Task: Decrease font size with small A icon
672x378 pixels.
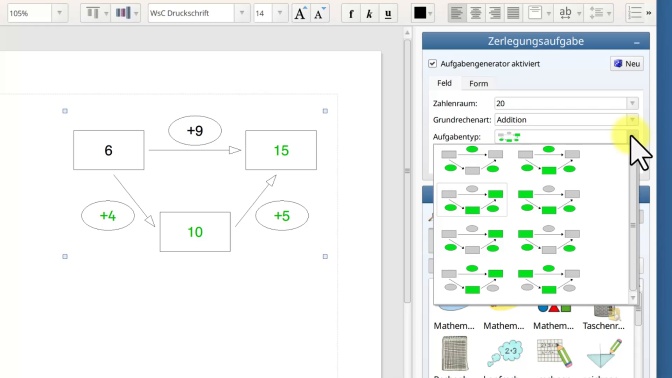Action: [x=320, y=13]
